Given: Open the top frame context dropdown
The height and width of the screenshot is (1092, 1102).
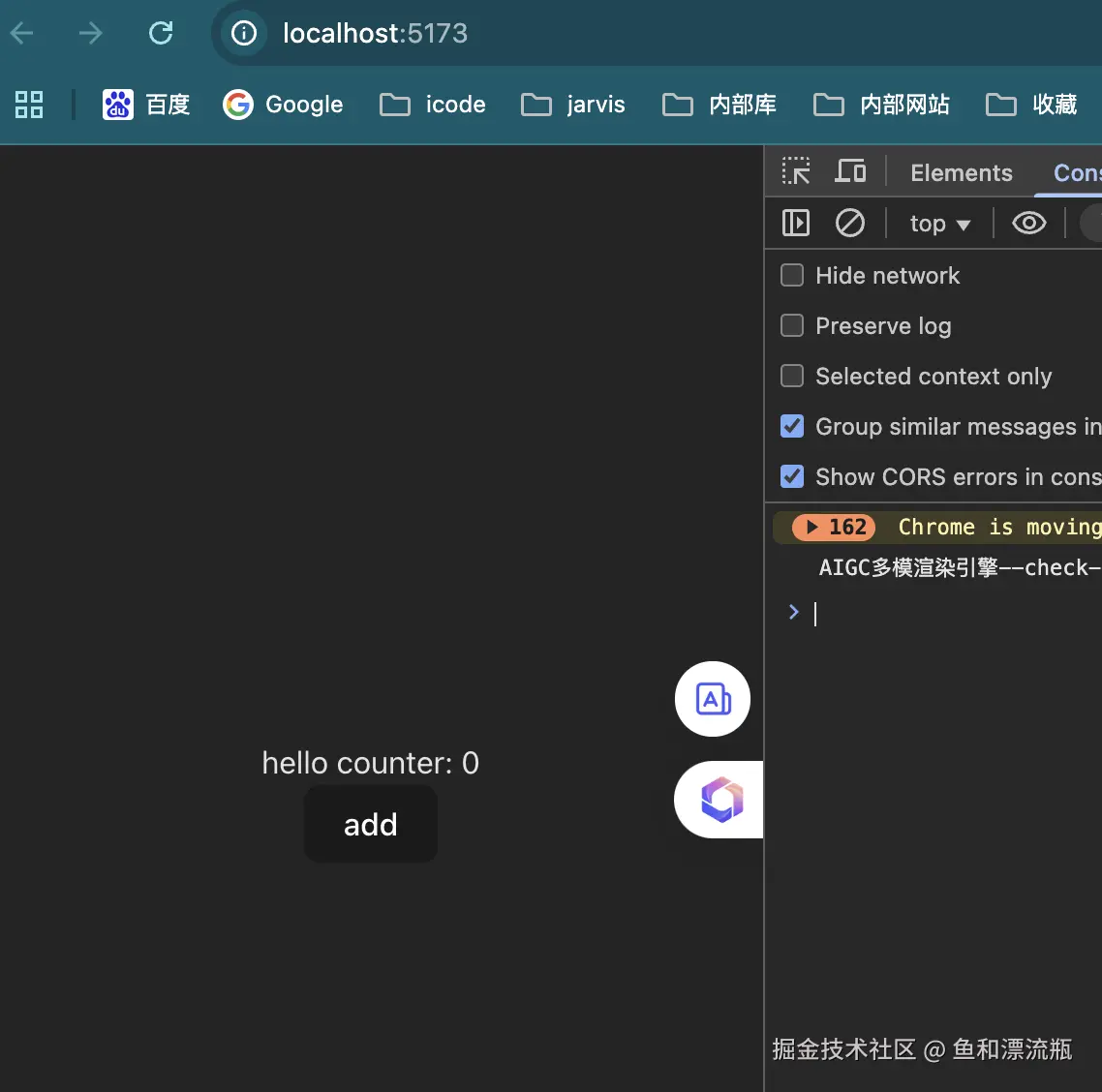Looking at the screenshot, I should click(937, 223).
